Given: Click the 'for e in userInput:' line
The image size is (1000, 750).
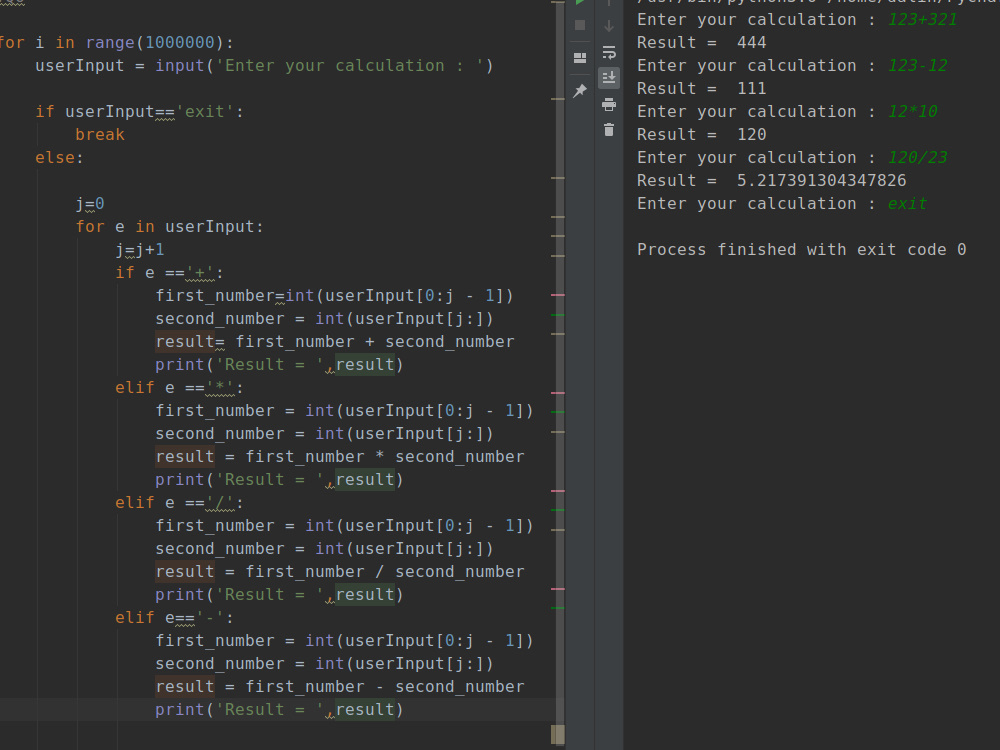Looking at the screenshot, I should tap(169, 226).
